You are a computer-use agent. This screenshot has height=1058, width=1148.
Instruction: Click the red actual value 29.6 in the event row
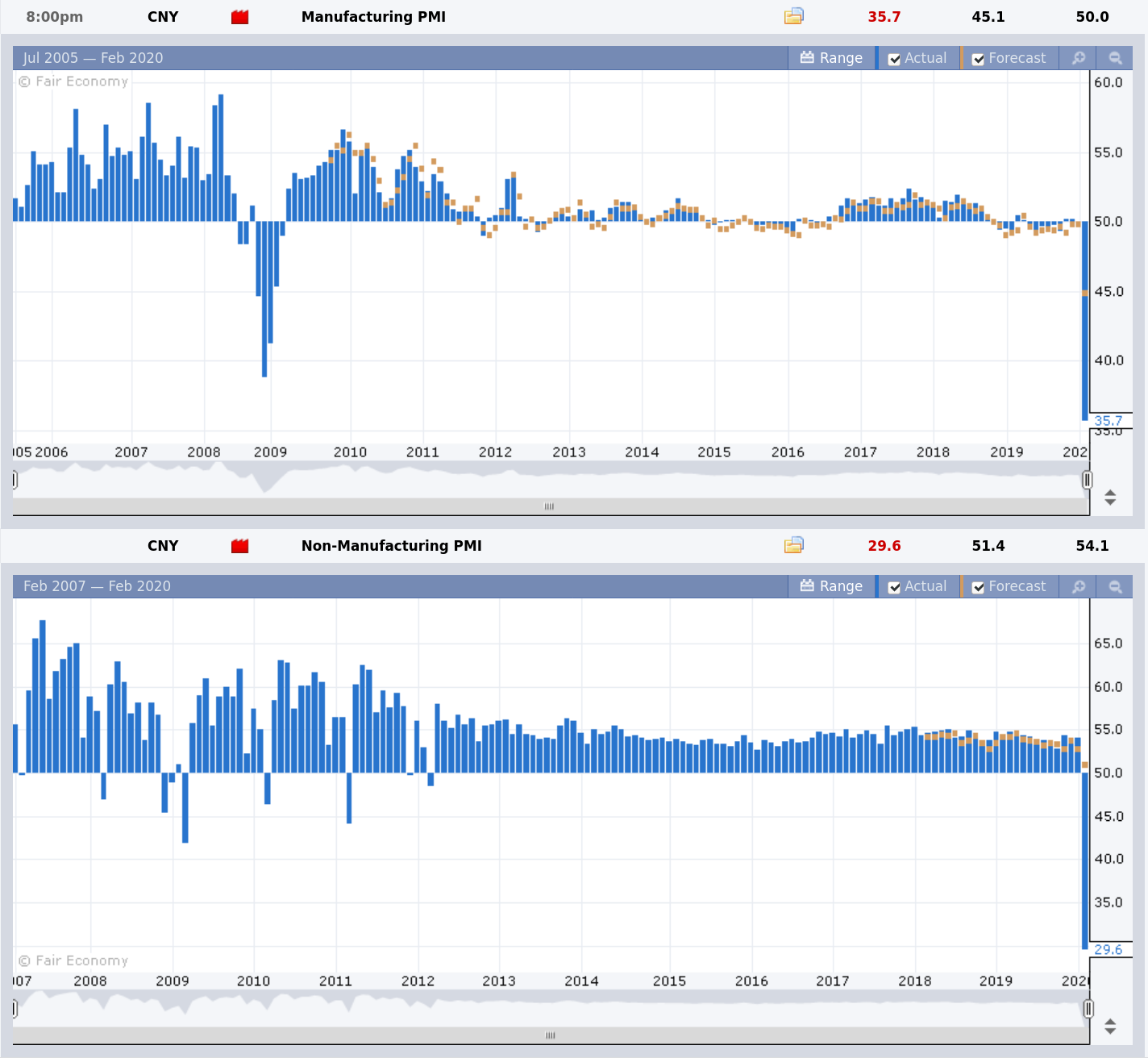click(x=884, y=546)
